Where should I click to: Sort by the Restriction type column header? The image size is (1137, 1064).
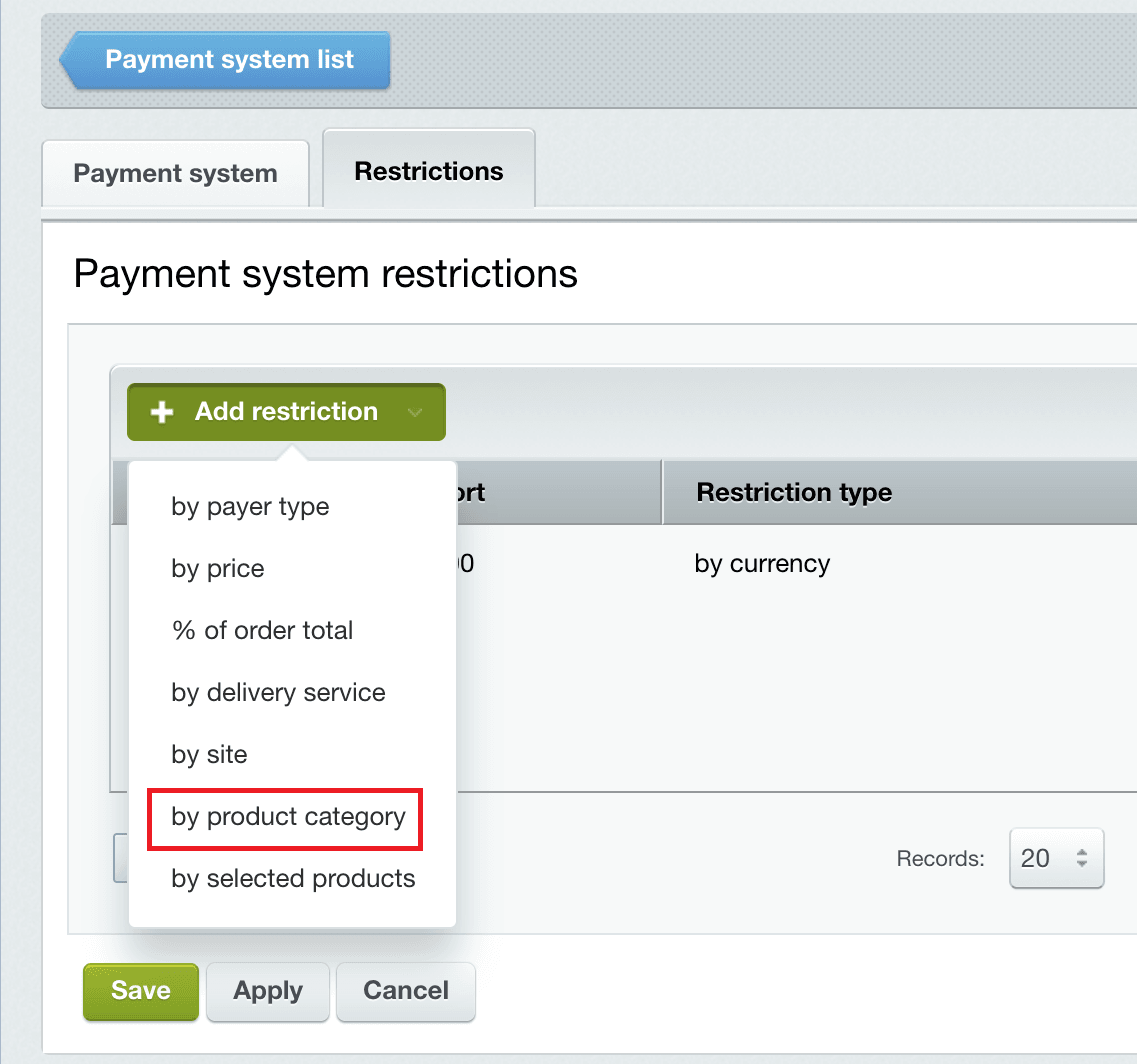pos(794,492)
